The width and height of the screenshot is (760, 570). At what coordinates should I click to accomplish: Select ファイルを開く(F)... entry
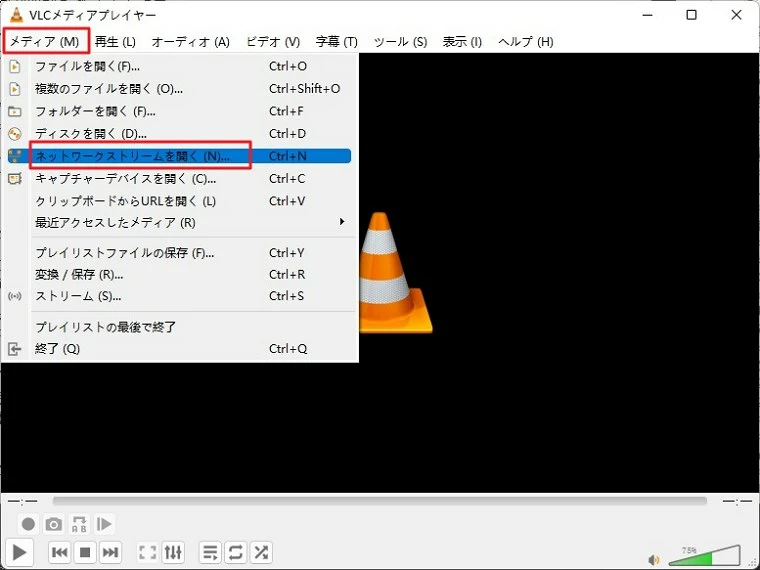[x=179, y=66]
